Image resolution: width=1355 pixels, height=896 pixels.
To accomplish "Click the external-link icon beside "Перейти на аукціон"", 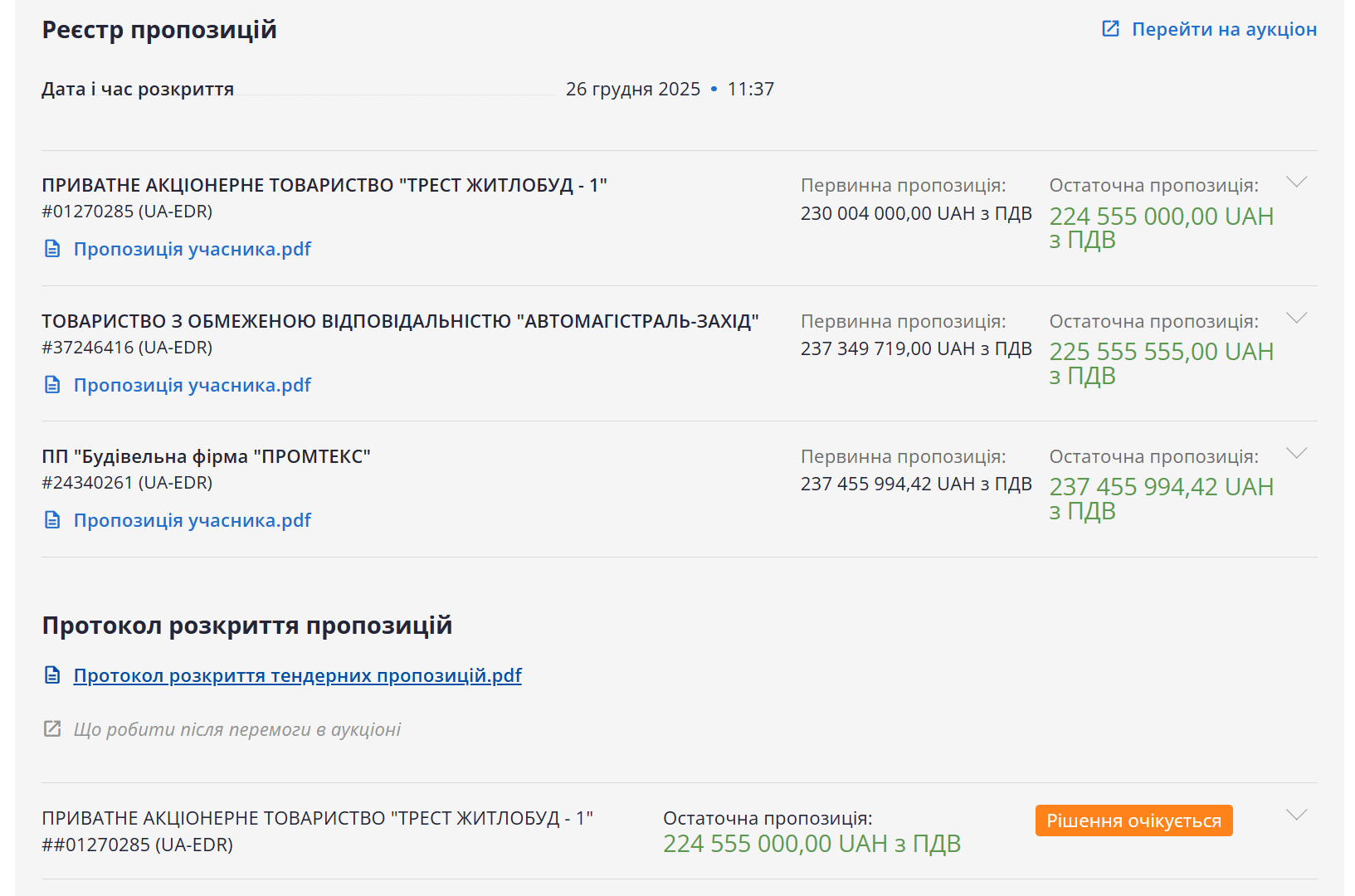I will pos(1110,29).
